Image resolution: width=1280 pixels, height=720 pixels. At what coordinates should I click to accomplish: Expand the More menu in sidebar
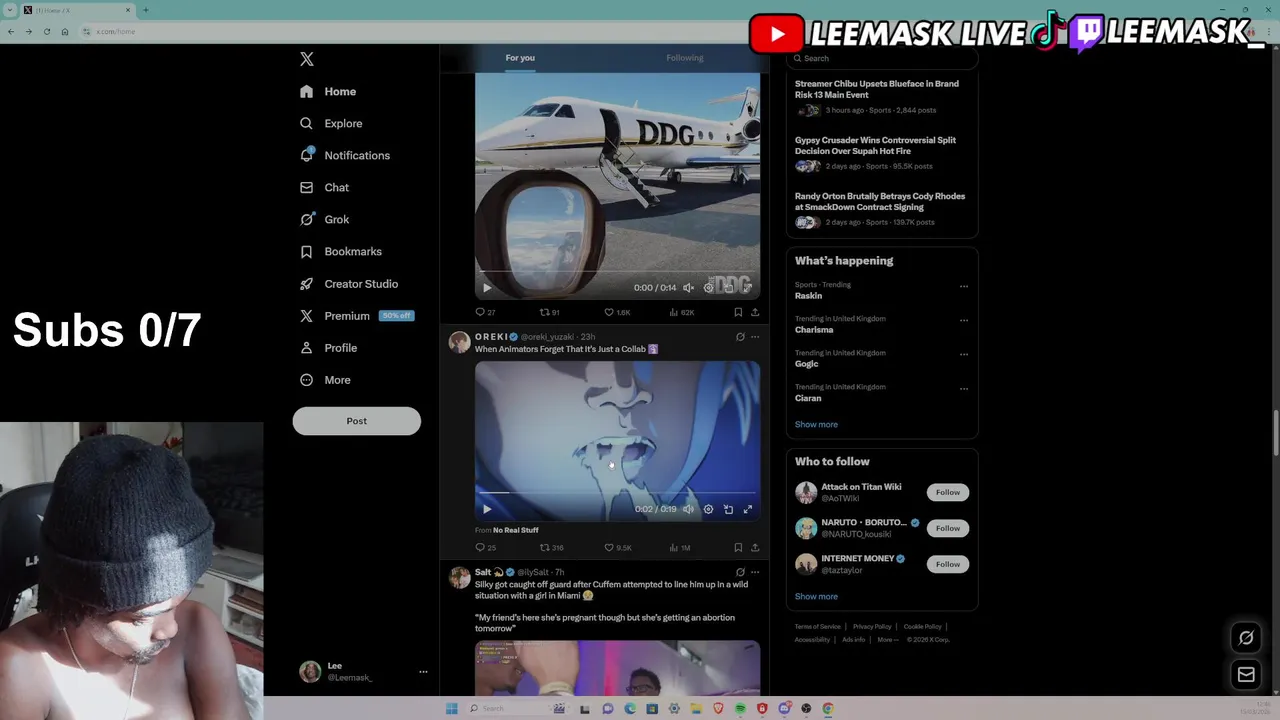[x=325, y=379]
